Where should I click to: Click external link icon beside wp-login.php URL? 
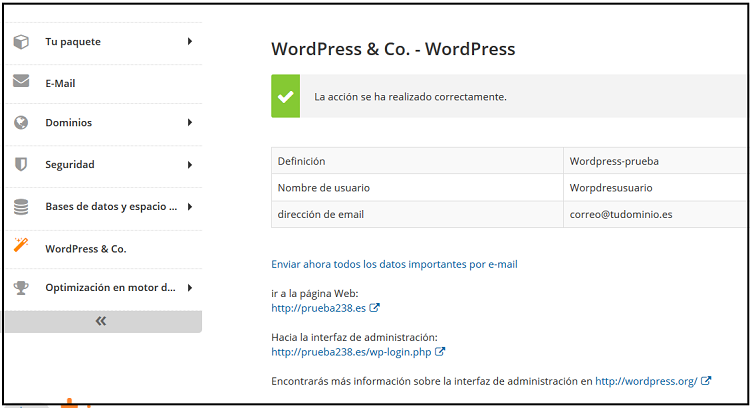click(x=440, y=352)
